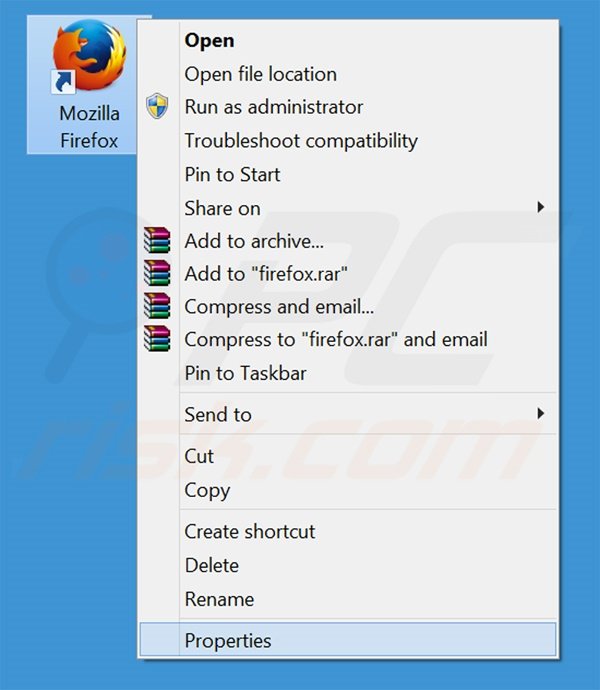Select Create shortcut
The height and width of the screenshot is (690, 600).
coord(348,532)
